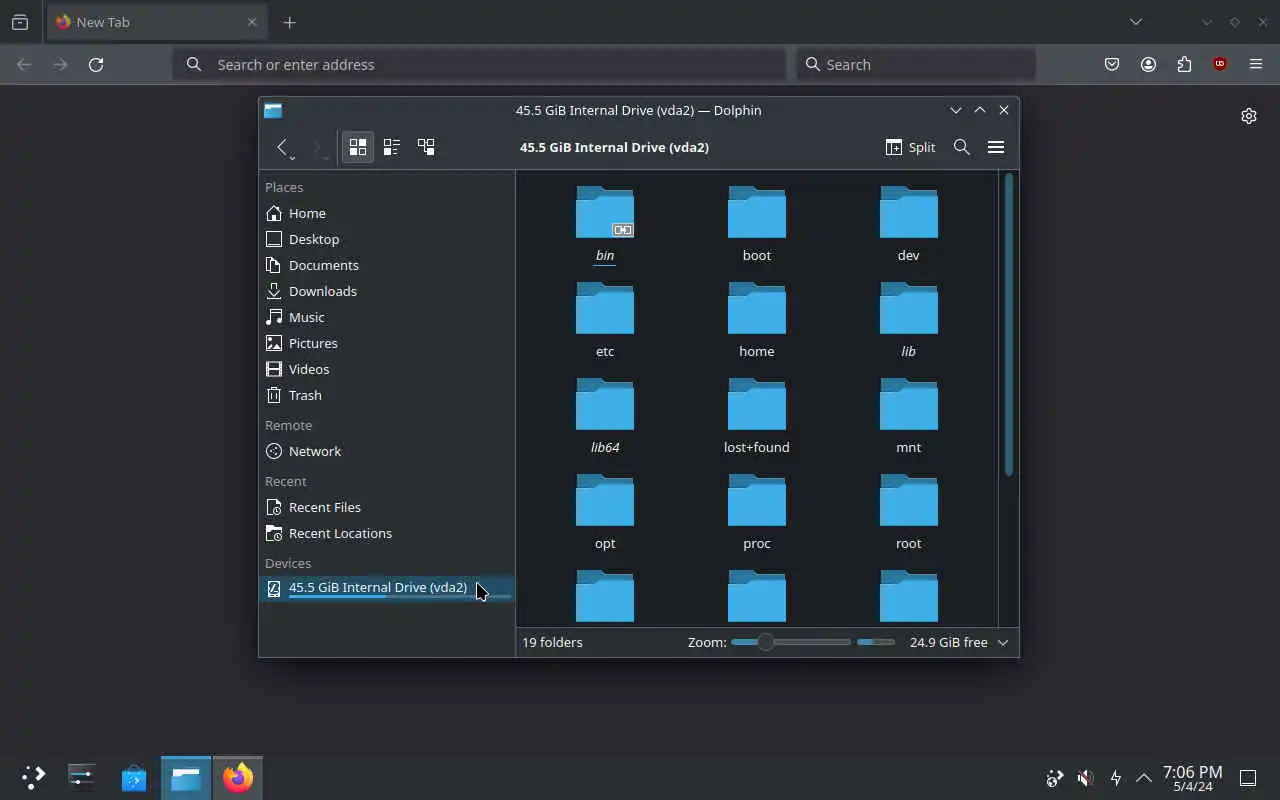The height and width of the screenshot is (800, 1280).
Task: Click the free space usage bar
Action: pos(876,642)
